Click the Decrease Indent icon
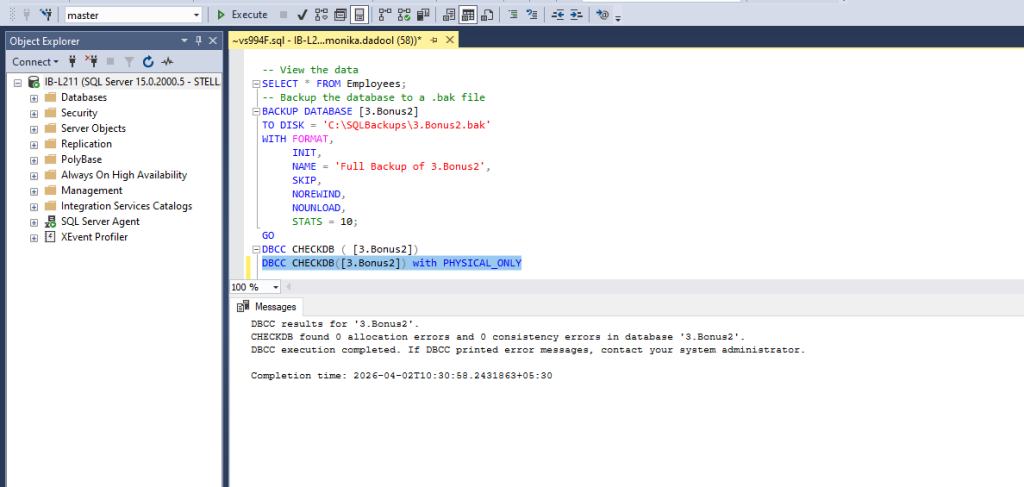 click(x=557, y=14)
